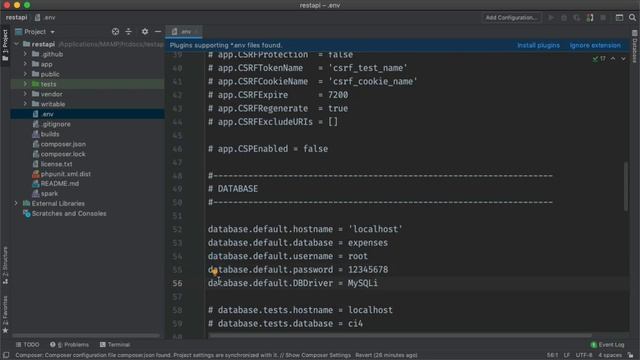Select the .env file in tree

click(x=87, y=114)
